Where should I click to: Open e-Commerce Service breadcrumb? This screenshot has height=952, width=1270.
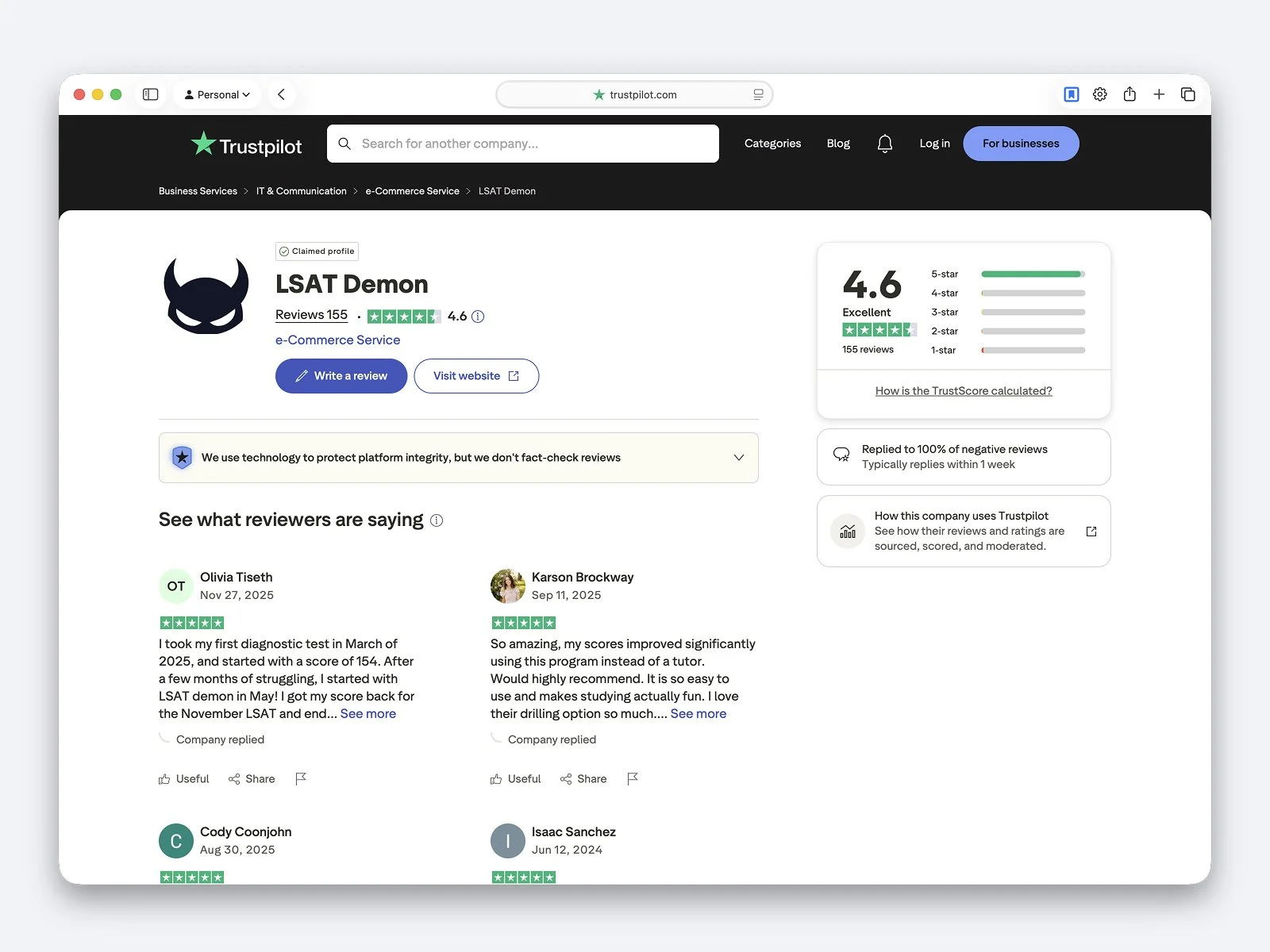(412, 191)
